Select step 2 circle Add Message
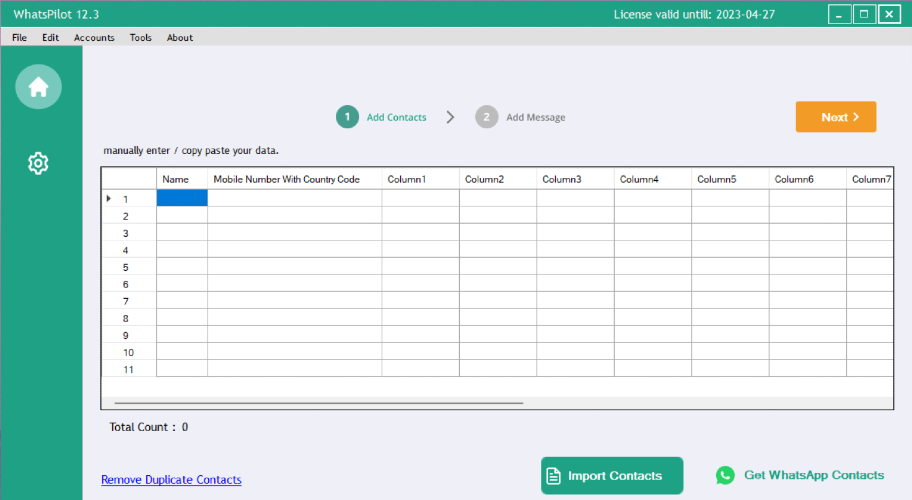Screen dimensions: 912x500 [487, 117]
